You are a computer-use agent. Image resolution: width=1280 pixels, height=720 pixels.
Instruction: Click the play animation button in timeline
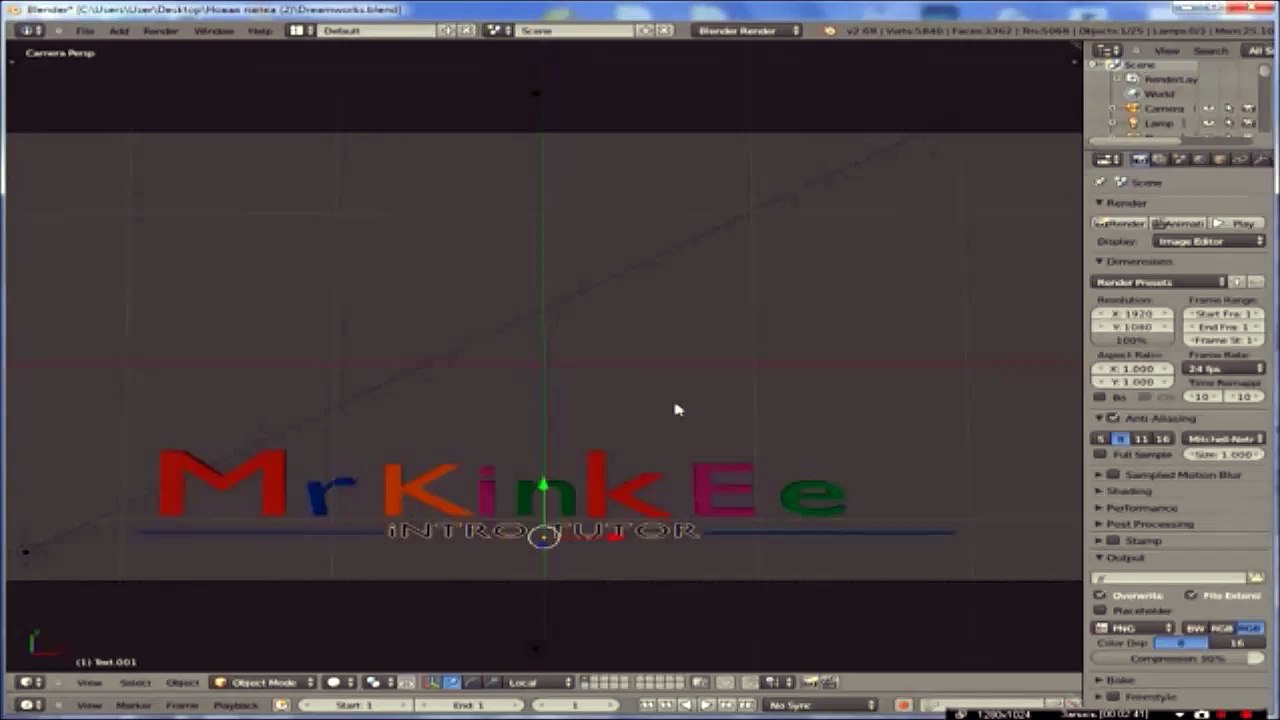(x=707, y=706)
